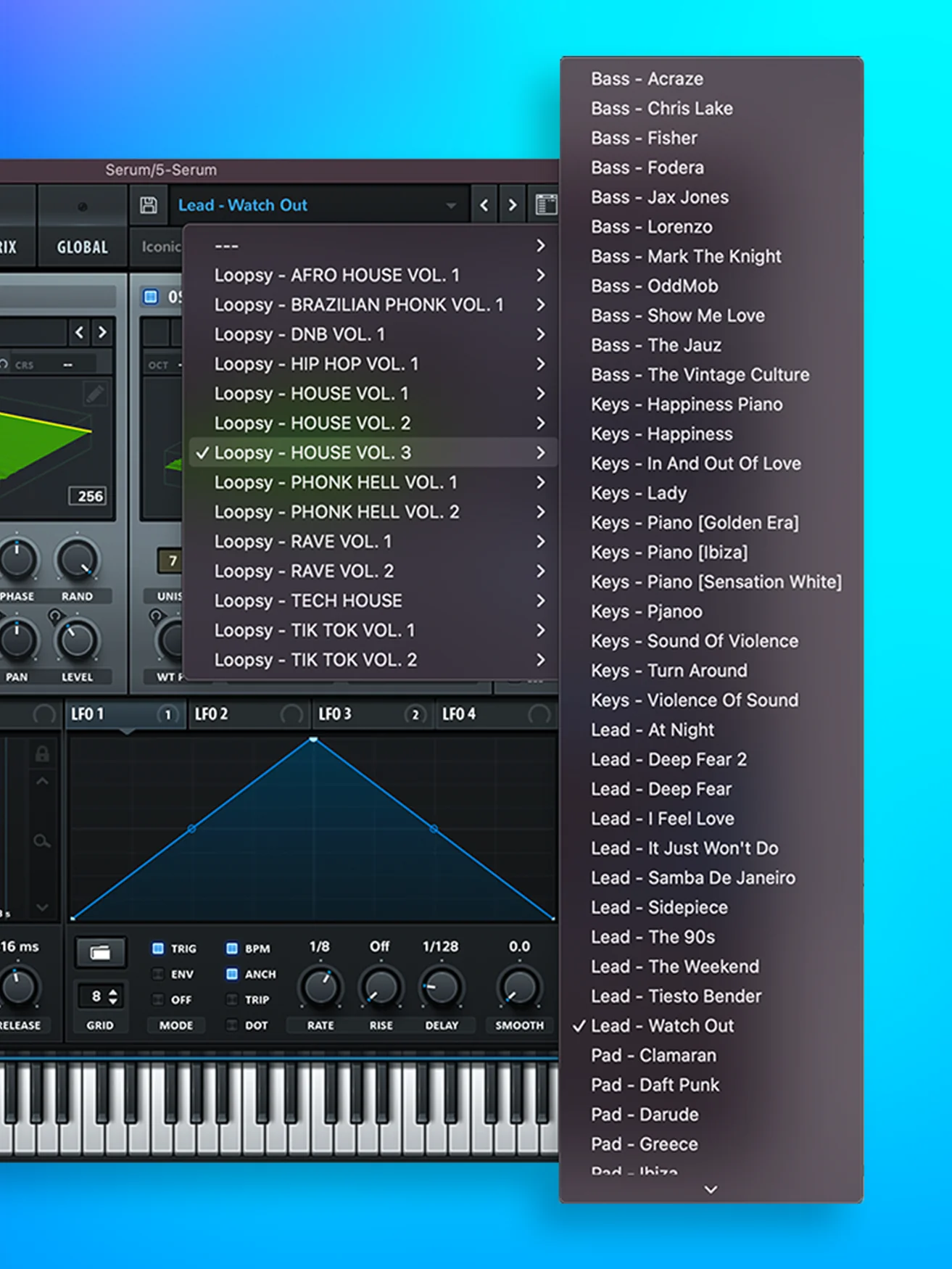Click the RELEASE knob

click(x=19, y=987)
